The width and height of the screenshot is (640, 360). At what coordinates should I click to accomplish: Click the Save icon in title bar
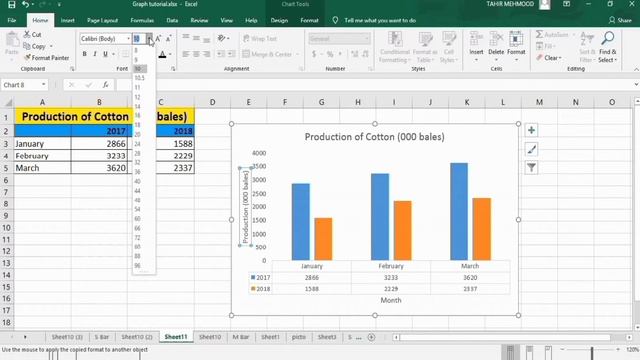pyautogui.click(x=11, y=4)
